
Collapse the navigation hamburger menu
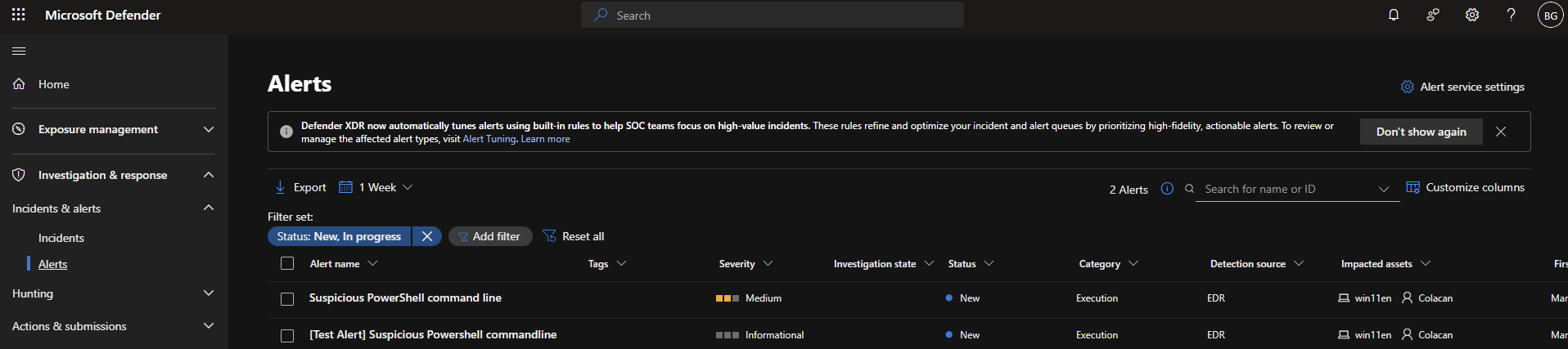19,51
